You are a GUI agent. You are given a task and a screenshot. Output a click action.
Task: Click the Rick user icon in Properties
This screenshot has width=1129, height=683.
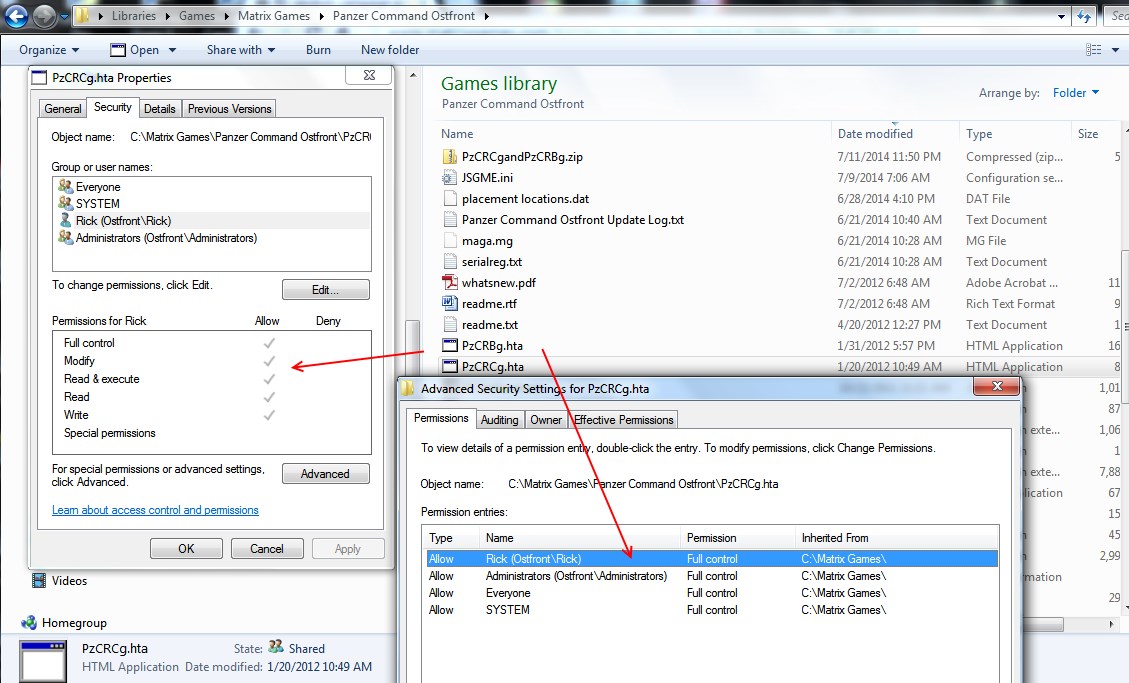(x=66, y=220)
